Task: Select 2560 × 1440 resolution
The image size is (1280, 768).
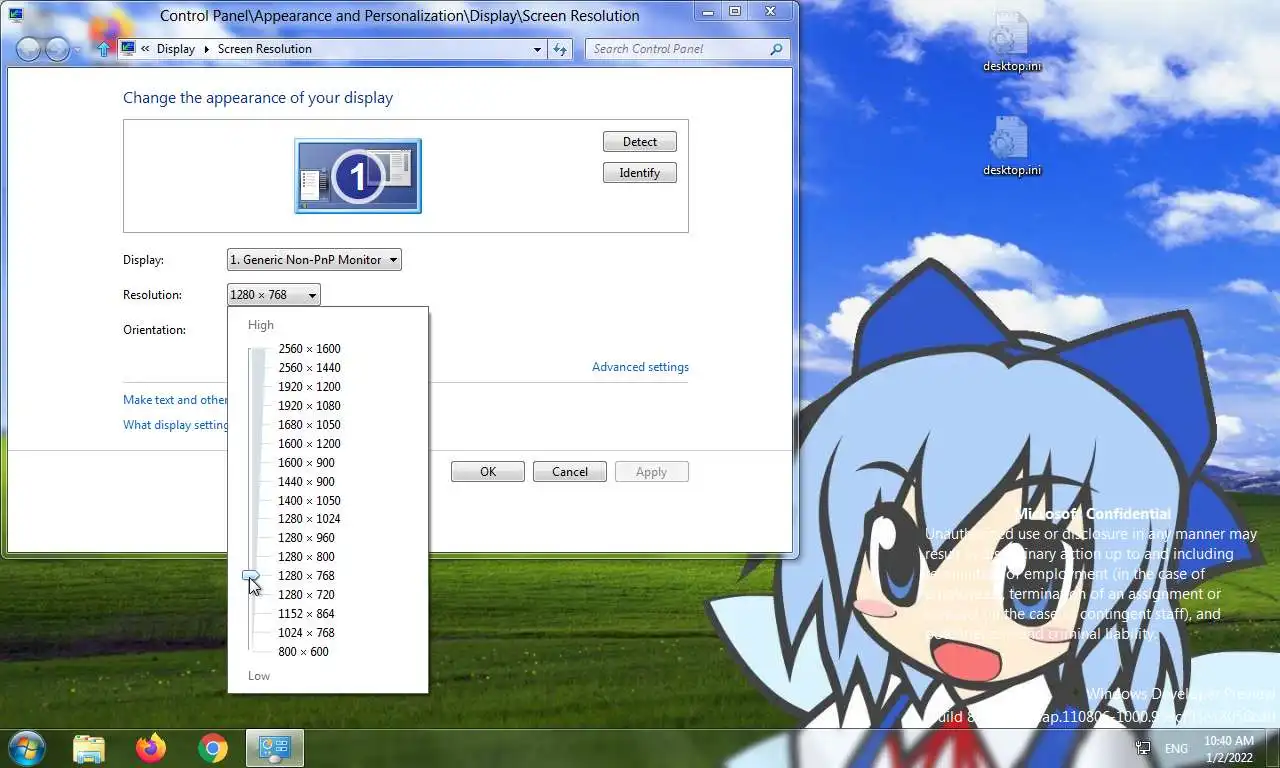Action: coord(309,368)
